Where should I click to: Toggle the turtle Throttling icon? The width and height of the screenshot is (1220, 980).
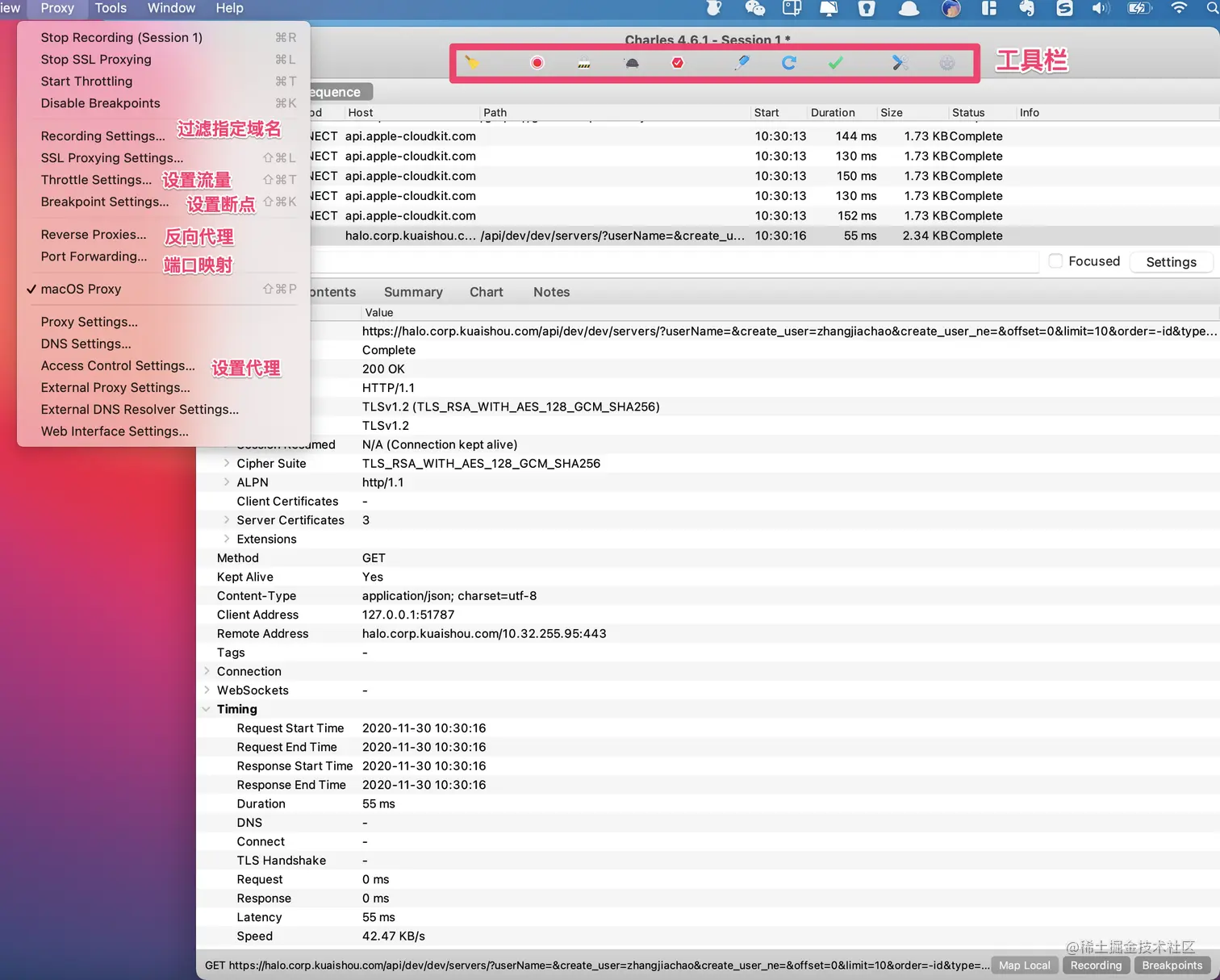click(x=632, y=63)
